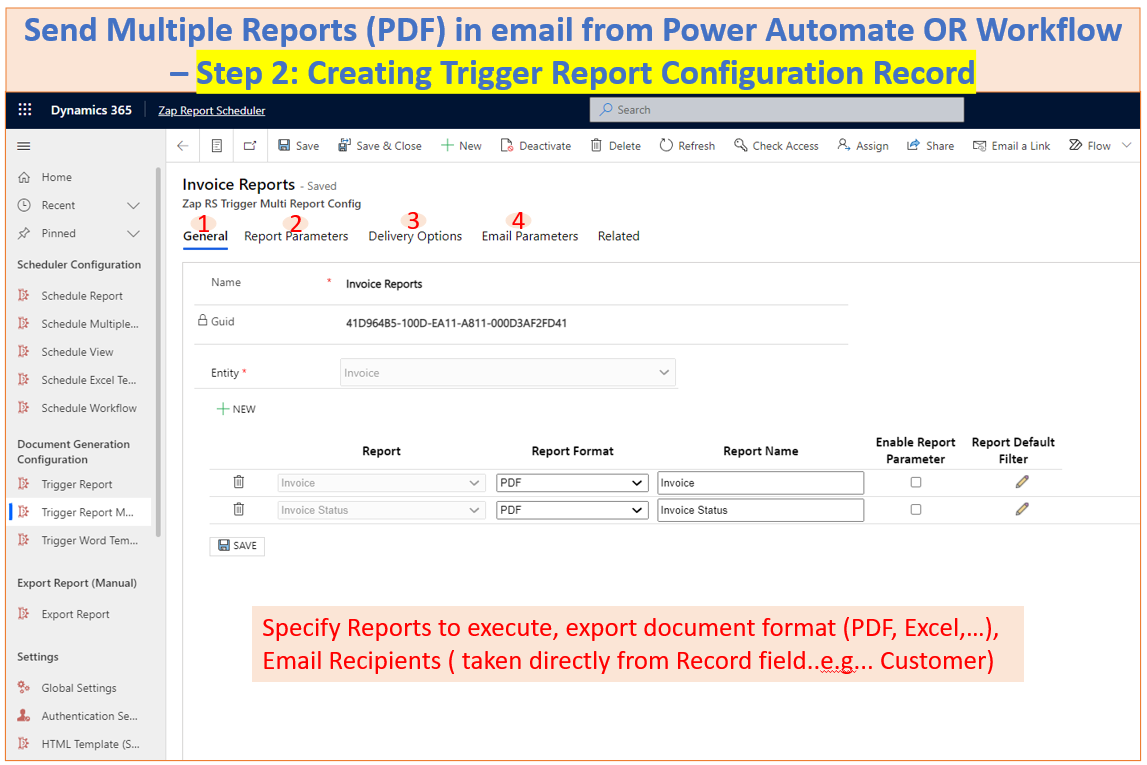
Task: Edit default filter for Invoice Status report
Action: [1021, 509]
